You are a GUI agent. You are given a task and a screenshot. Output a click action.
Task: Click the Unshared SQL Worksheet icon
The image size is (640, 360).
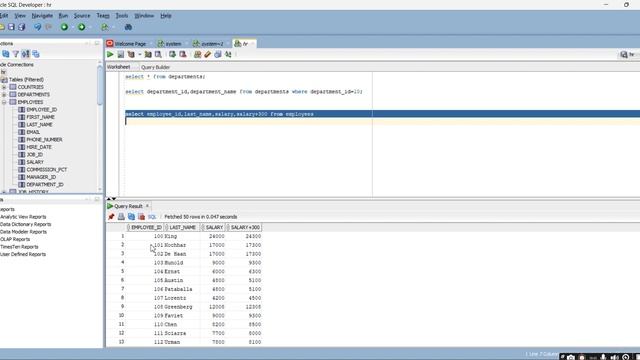point(198,54)
